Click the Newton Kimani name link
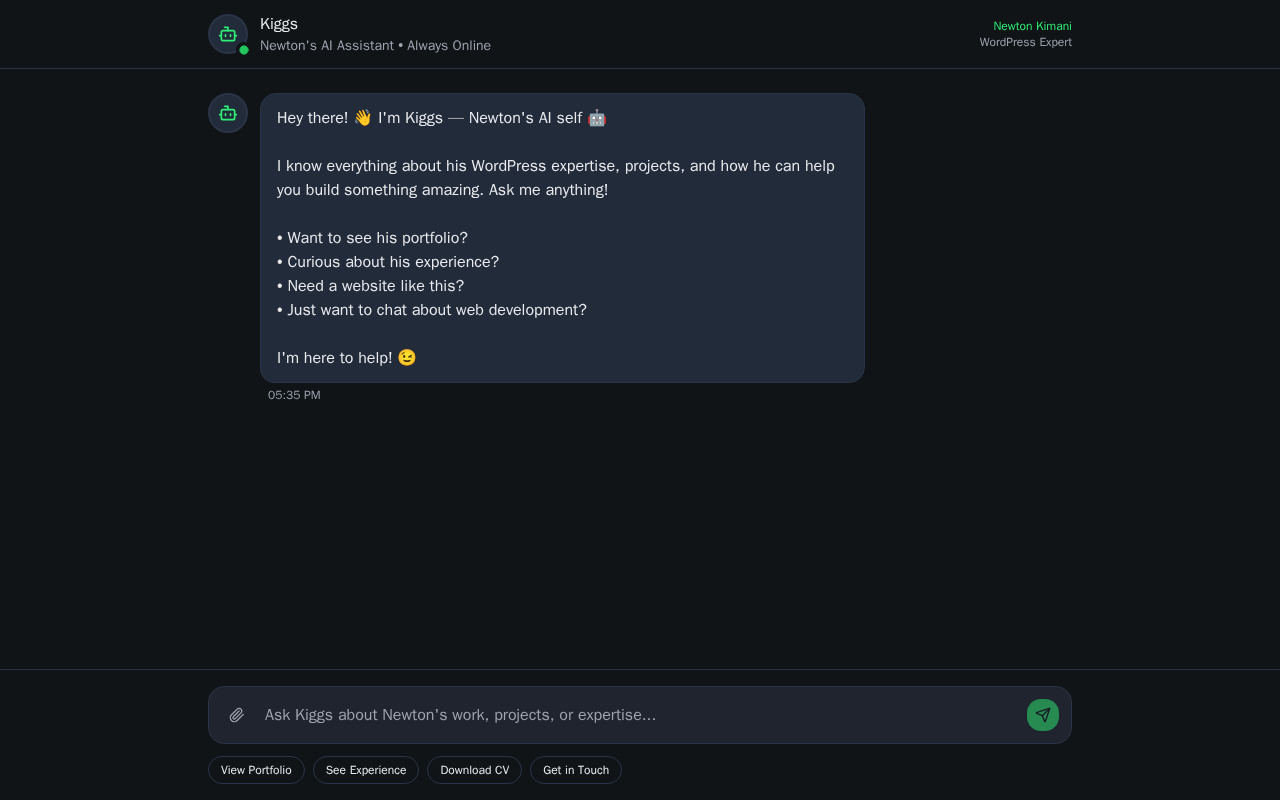The height and width of the screenshot is (800, 1280). 1032,26
